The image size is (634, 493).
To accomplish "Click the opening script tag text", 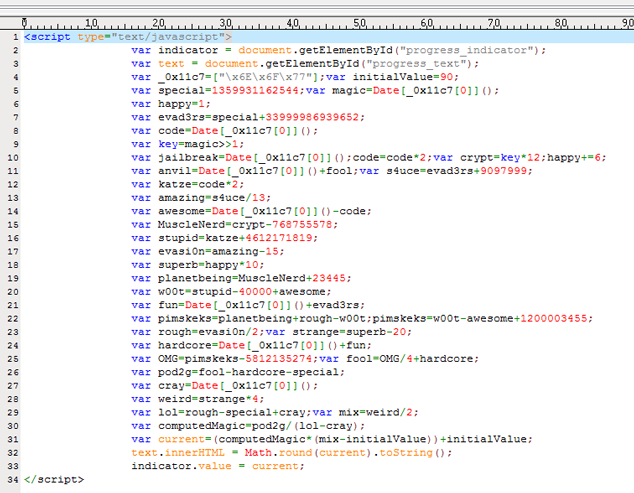I will (128, 37).
